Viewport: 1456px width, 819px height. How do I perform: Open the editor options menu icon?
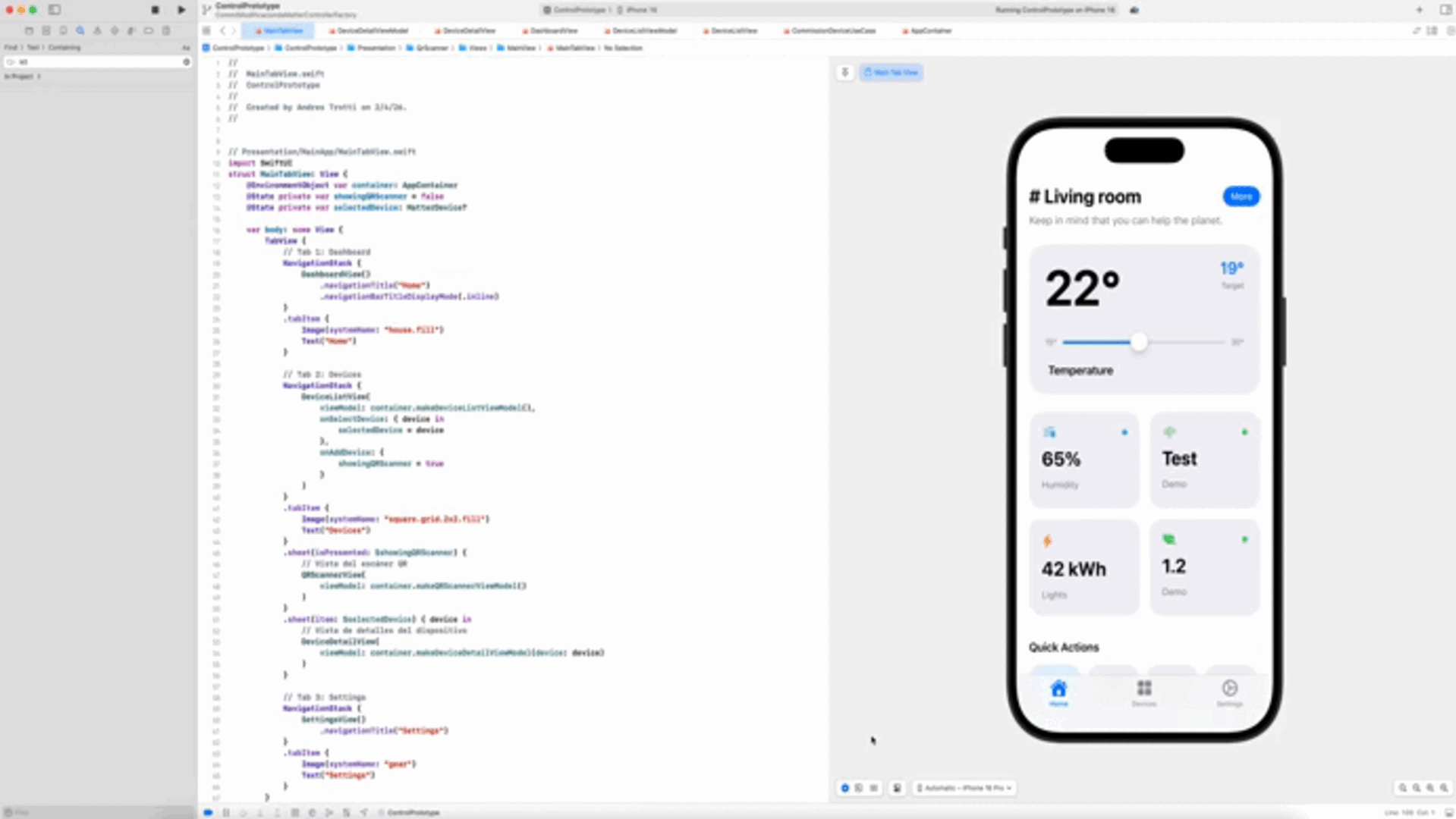point(1432,31)
